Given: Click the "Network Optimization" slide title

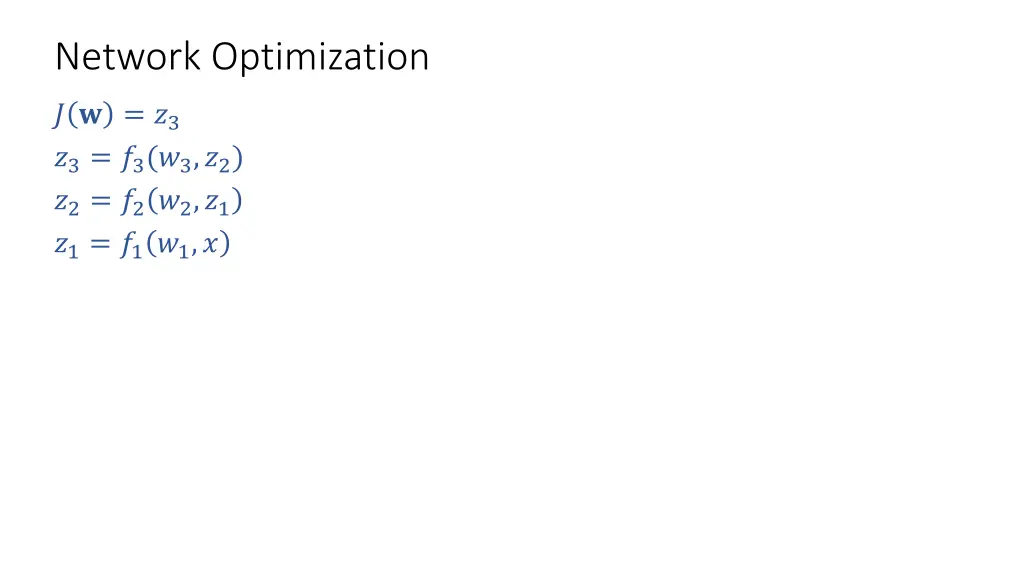Looking at the screenshot, I should pos(242,58).
